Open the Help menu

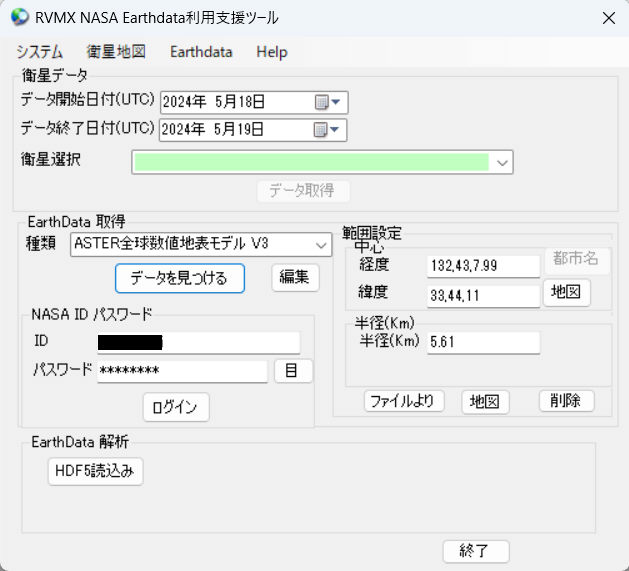[271, 52]
